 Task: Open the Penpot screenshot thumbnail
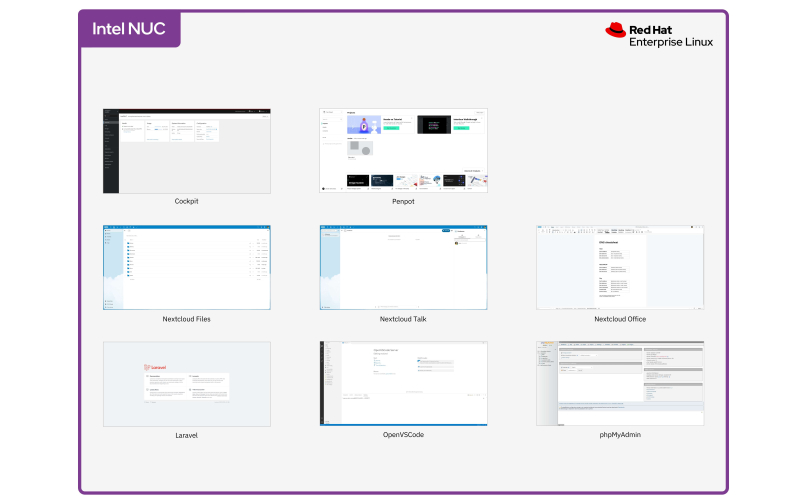(x=403, y=150)
